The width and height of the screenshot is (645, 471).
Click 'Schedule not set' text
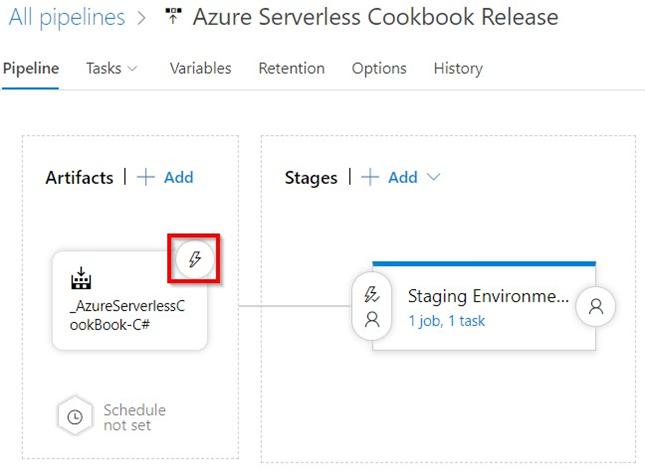click(134, 417)
